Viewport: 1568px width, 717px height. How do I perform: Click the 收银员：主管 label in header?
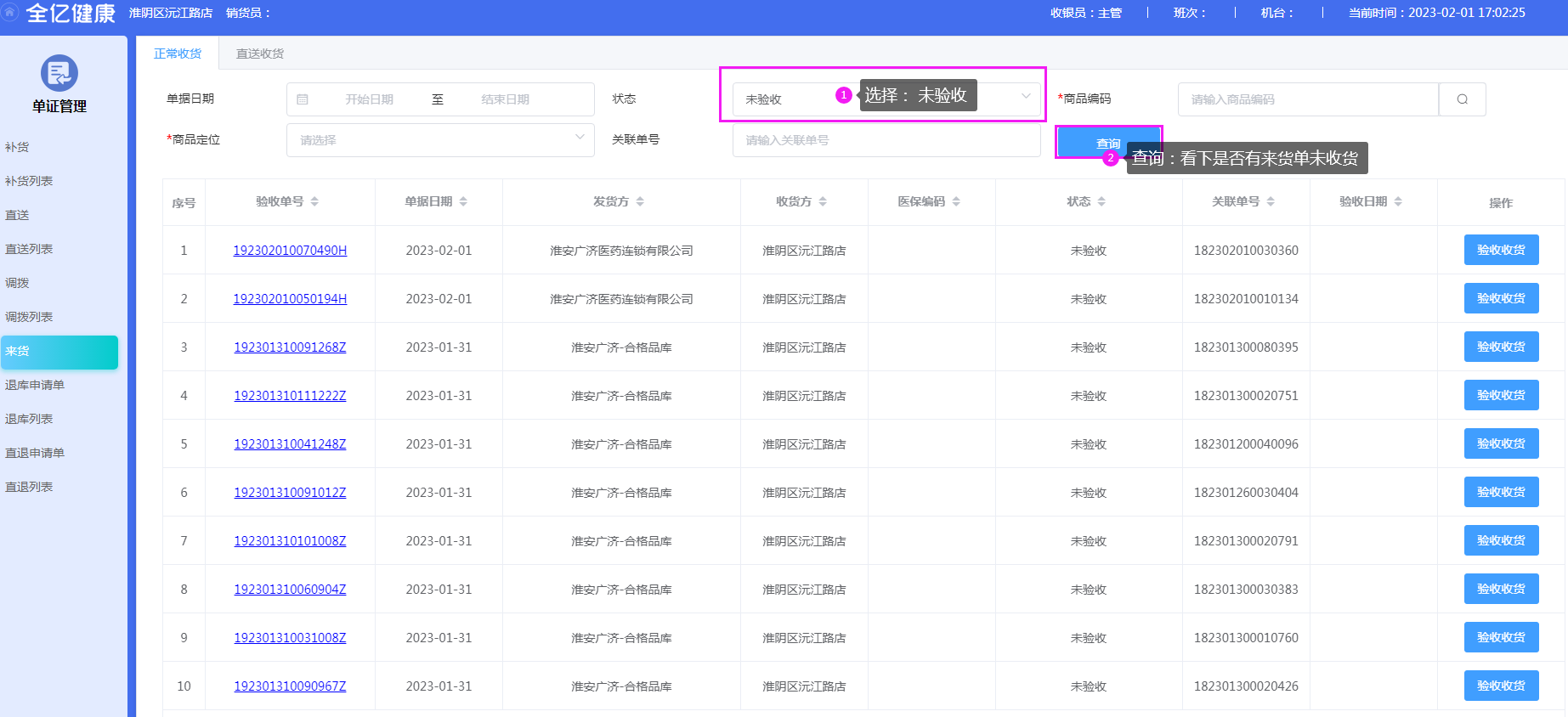pos(1086,13)
